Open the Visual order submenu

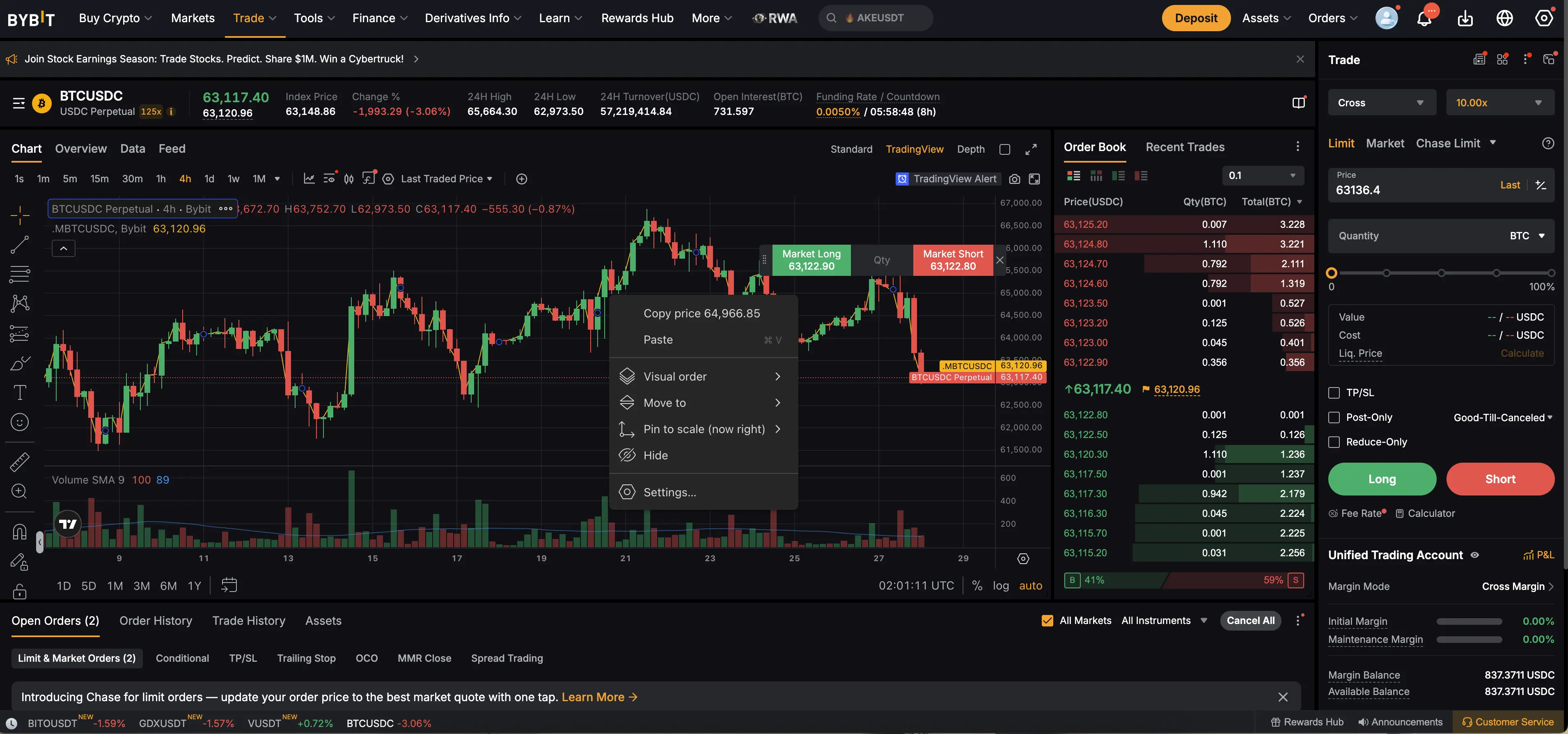pos(703,377)
